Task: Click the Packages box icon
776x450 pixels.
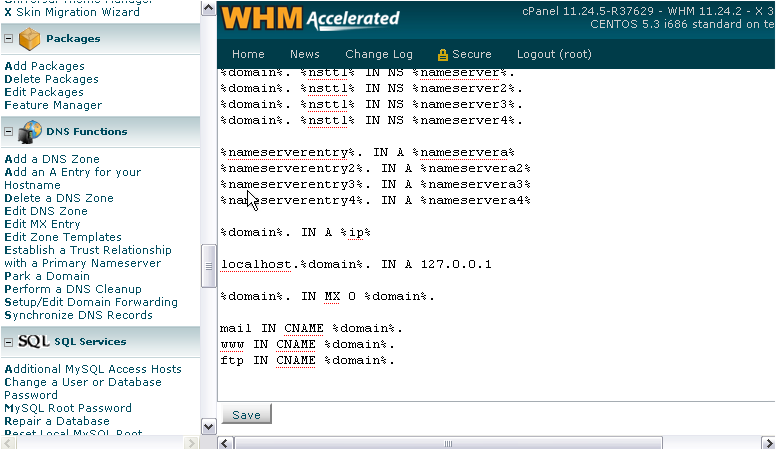Action: click(x=30, y=39)
